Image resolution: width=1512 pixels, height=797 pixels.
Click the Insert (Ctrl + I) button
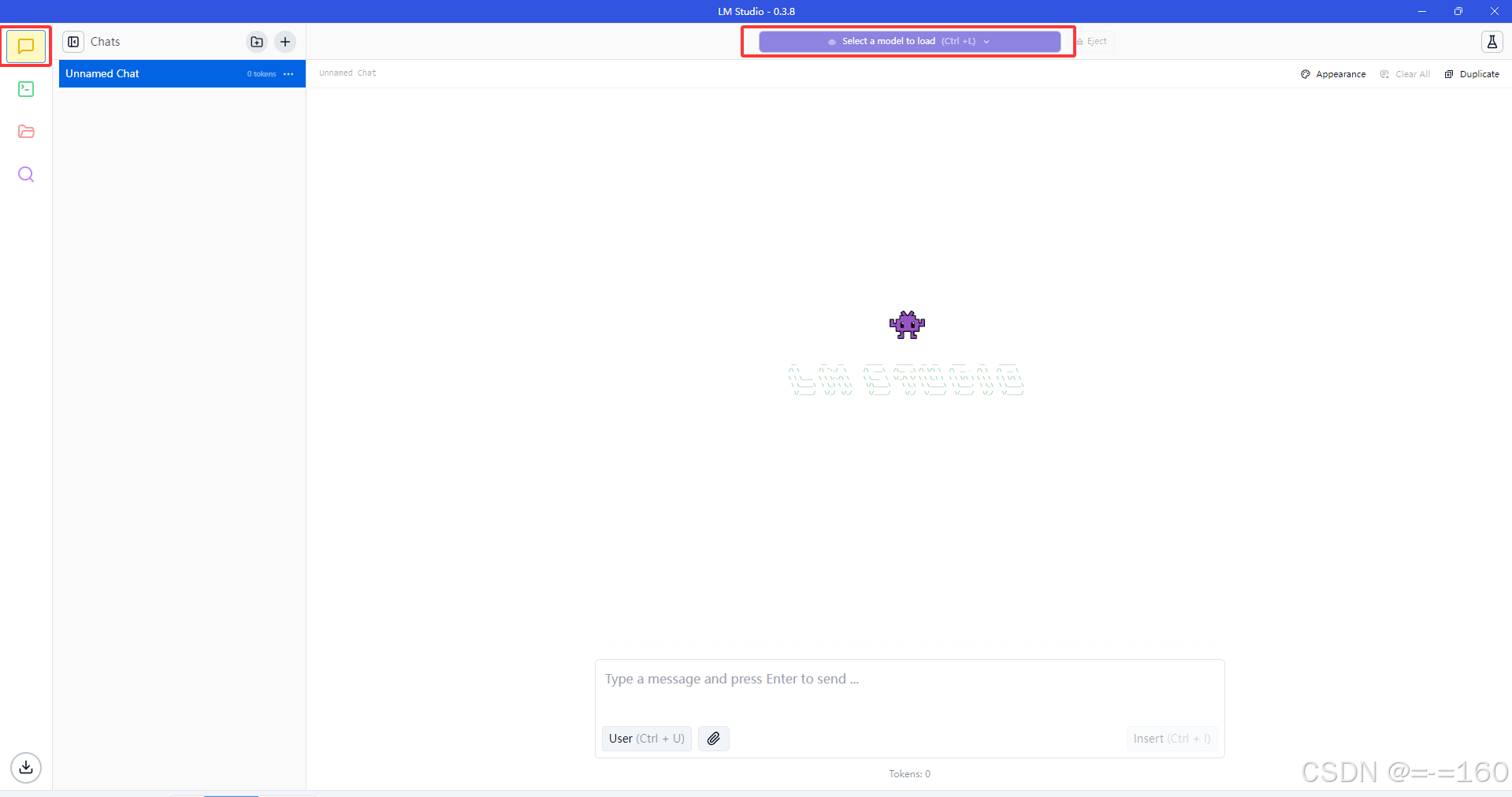(x=1172, y=739)
